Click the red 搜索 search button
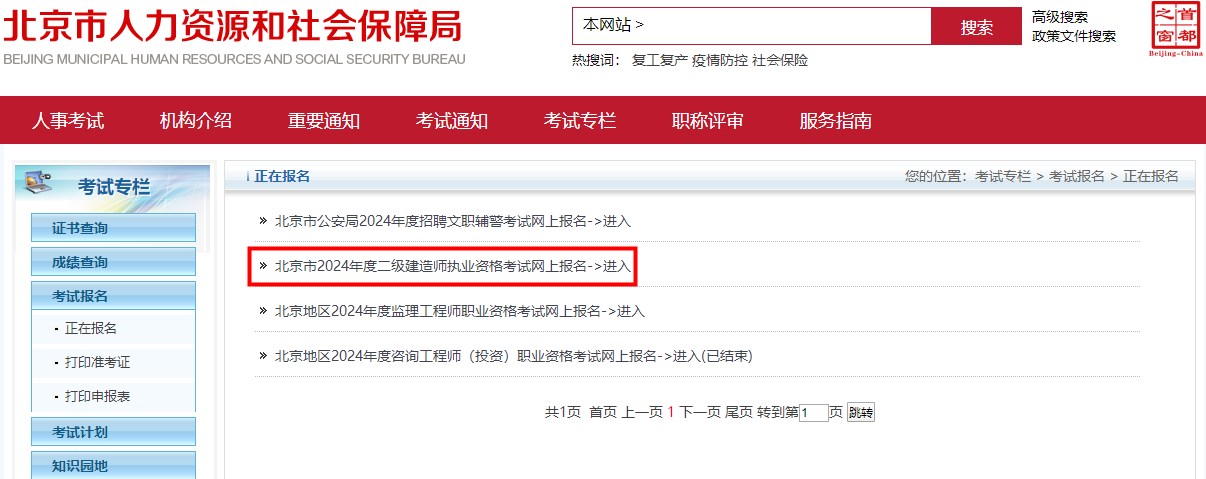This screenshot has width=1206, height=479. pos(976,27)
